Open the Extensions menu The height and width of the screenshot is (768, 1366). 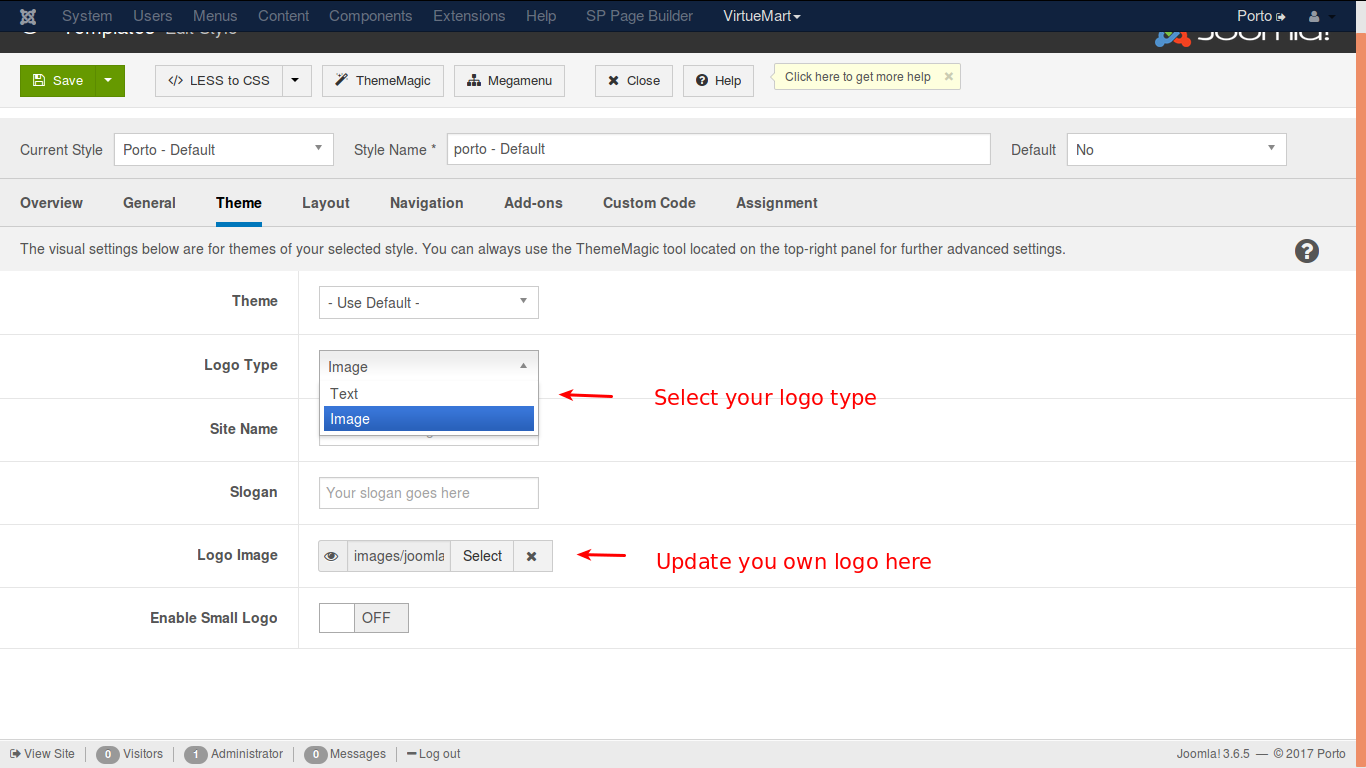[469, 16]
